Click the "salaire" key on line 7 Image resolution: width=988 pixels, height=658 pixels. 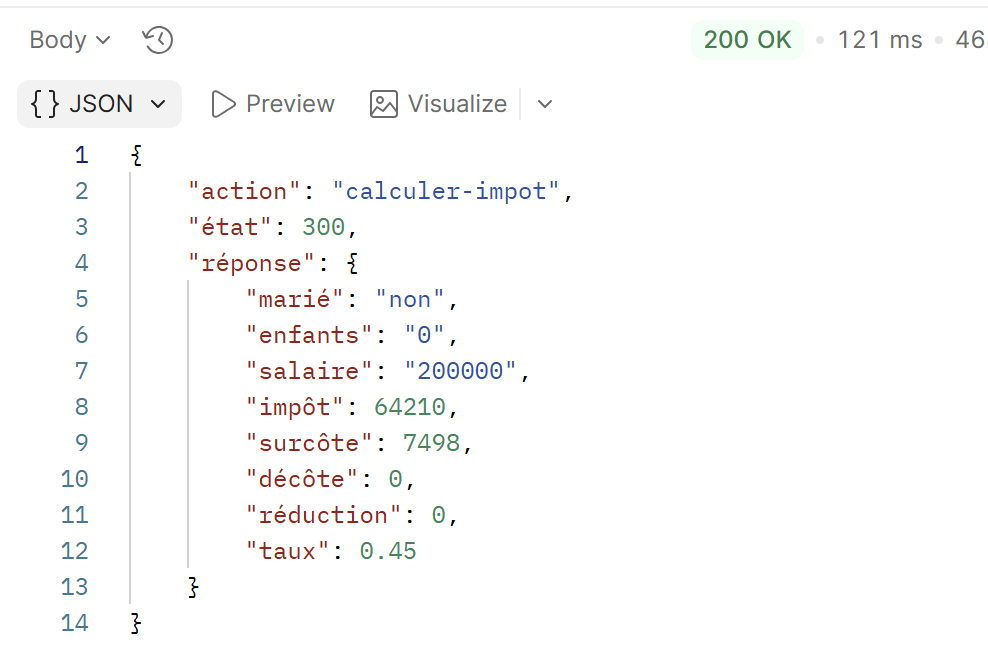point(309,371)
